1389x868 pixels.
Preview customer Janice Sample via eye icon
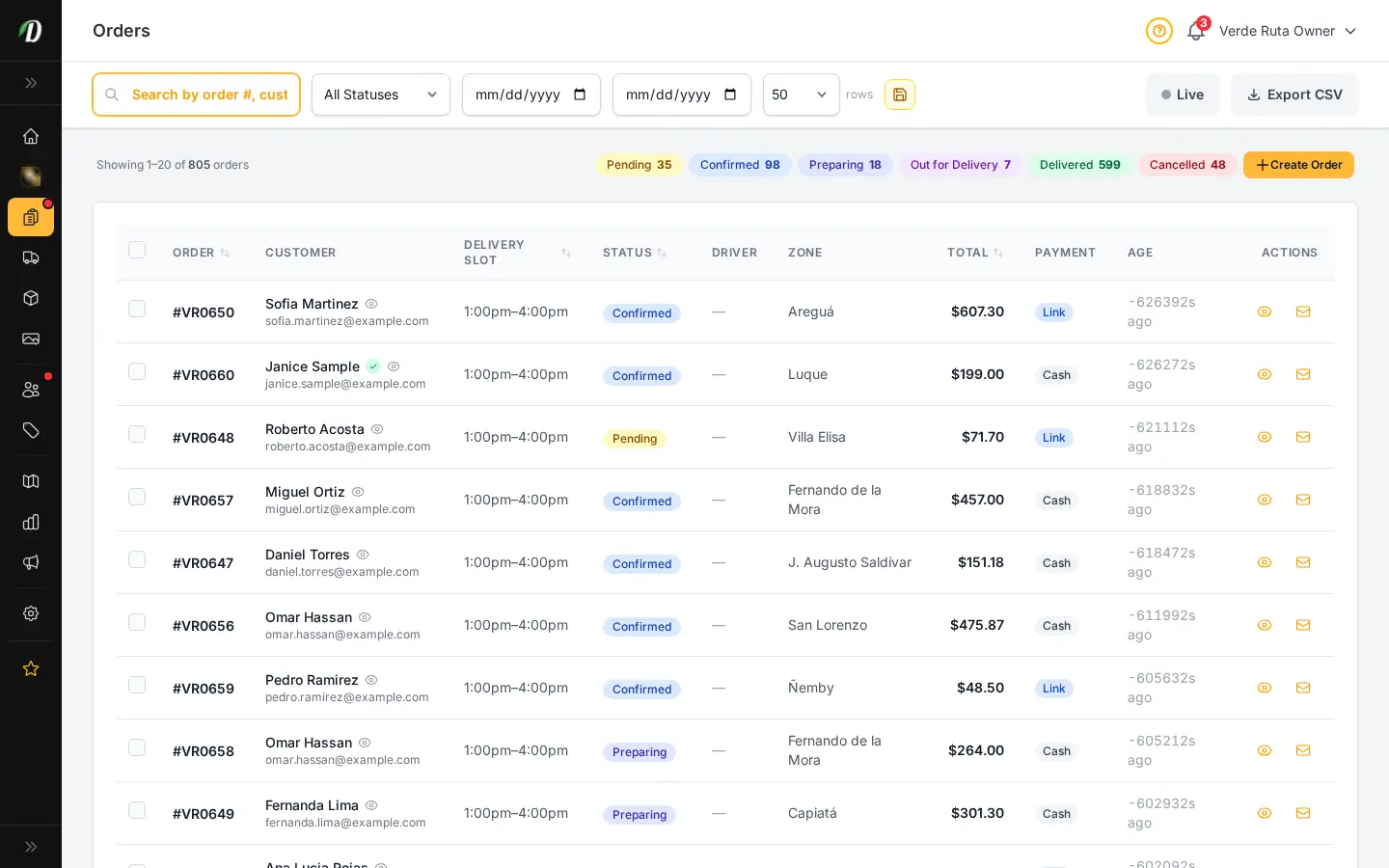[394, 366]
